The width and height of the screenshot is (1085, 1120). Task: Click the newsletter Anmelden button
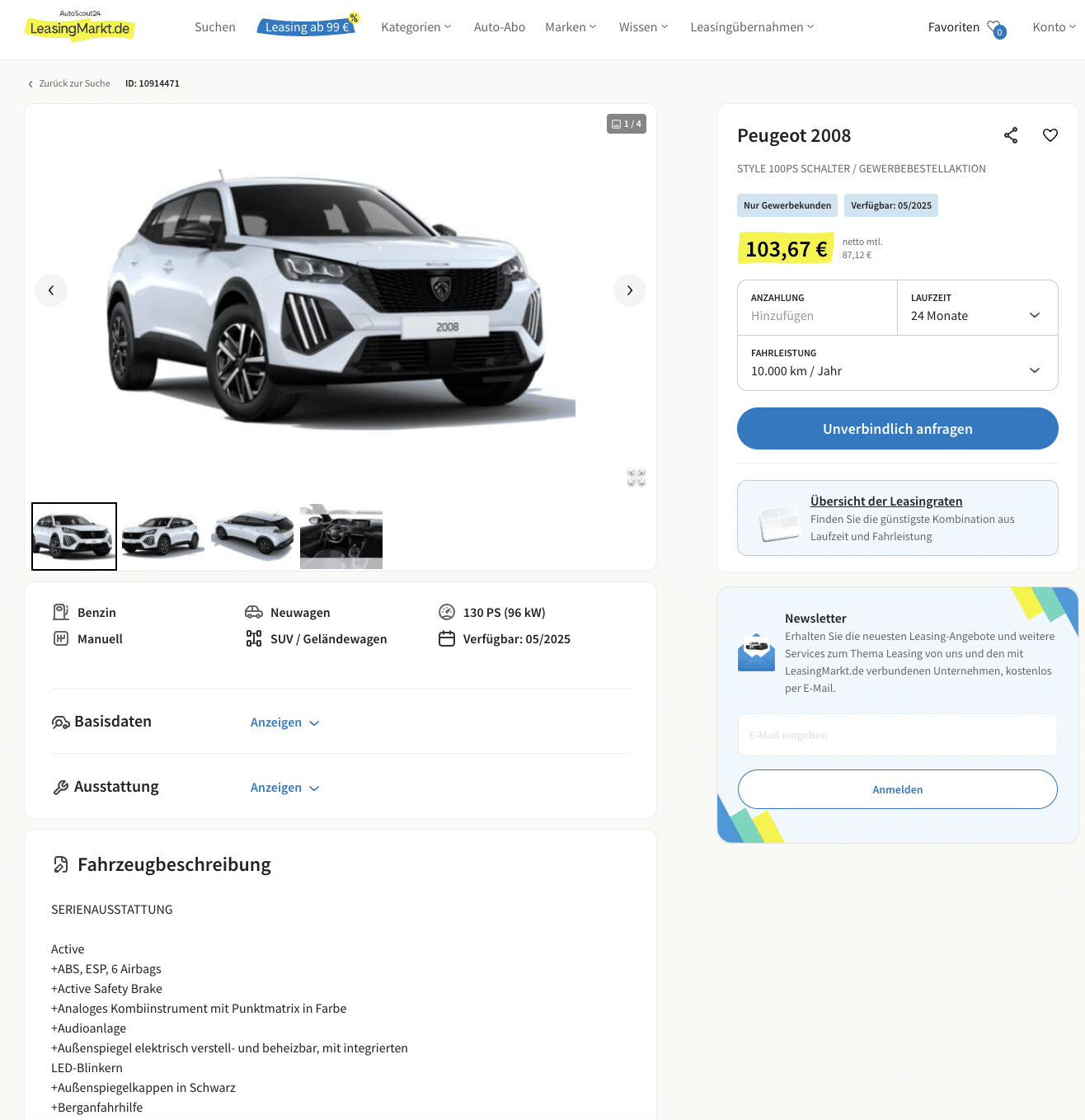897,789
